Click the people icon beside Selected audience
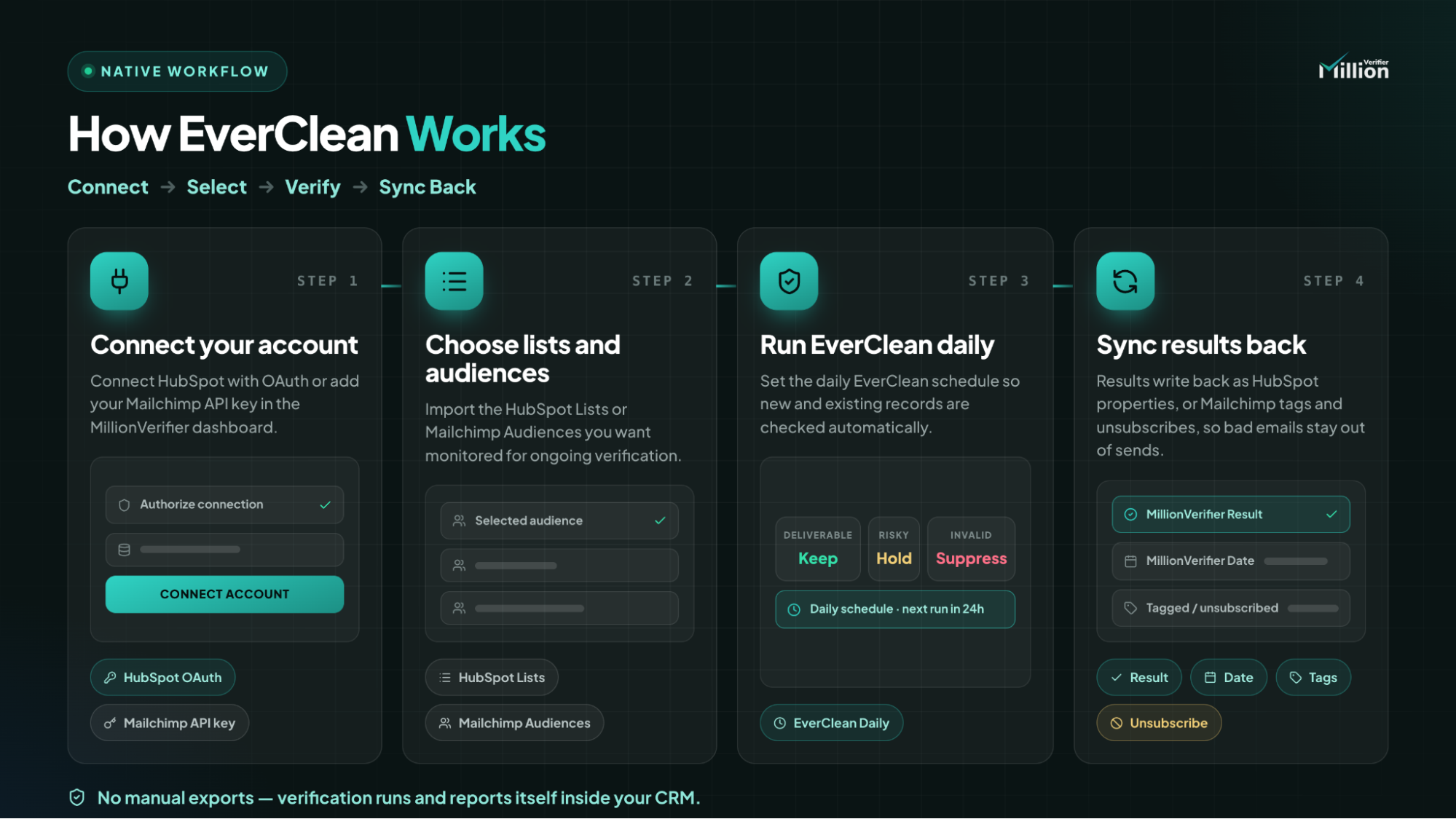Screen dimensions: 1456x819 click(x=460, y=521)
